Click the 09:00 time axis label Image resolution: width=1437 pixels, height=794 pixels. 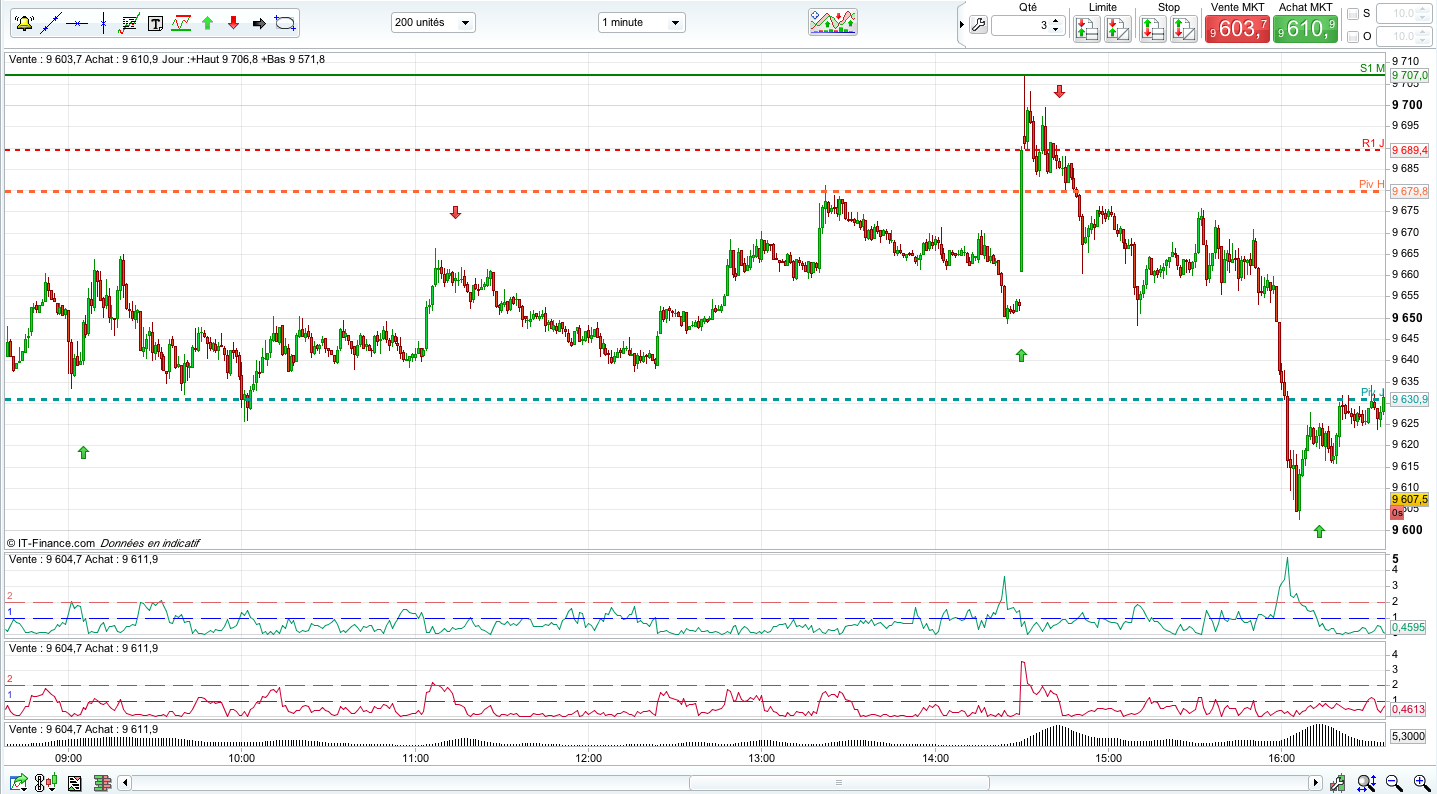pyautogui.click(x=68, y=758)
